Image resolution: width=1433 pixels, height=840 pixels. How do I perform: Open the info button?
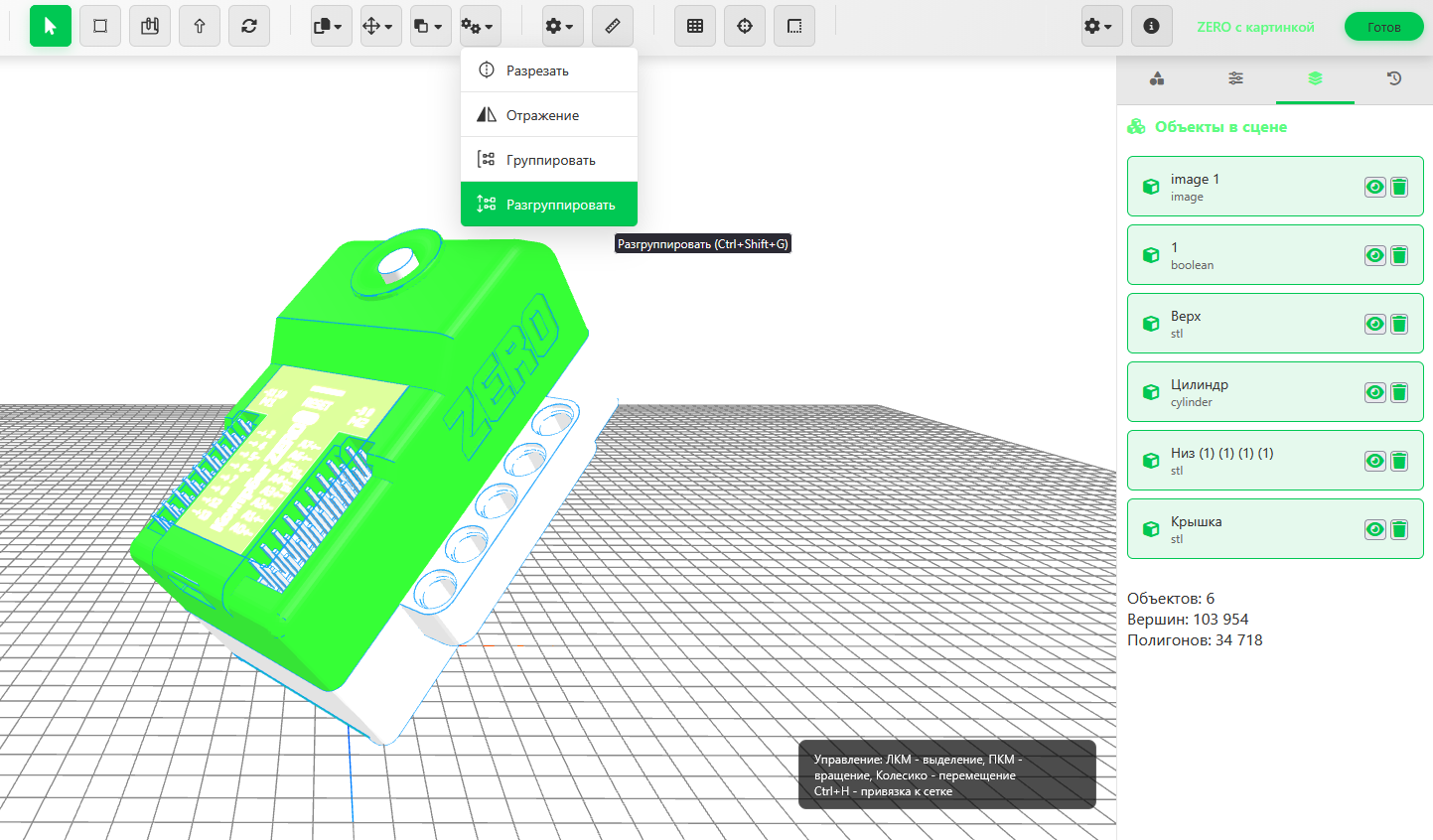[x=1151, y=26]
